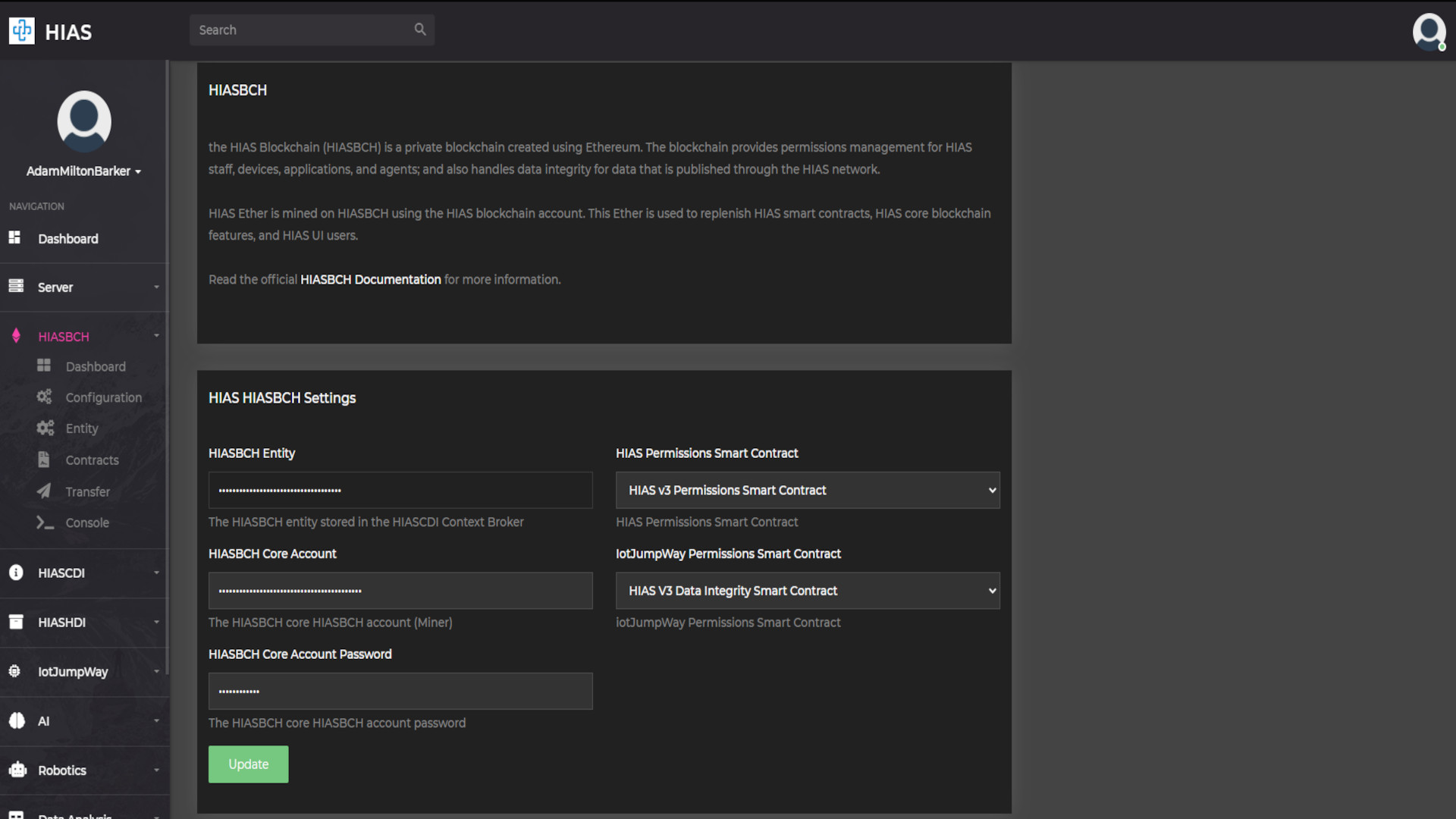
Task: Click the HIASHDI archive icon
Action: [x=16, y=622]
